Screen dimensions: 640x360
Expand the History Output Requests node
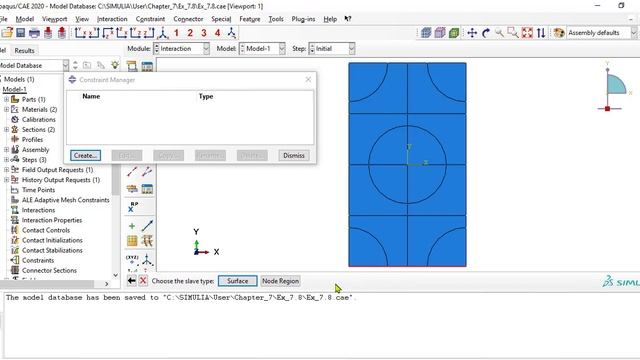[x=6, y=180]
